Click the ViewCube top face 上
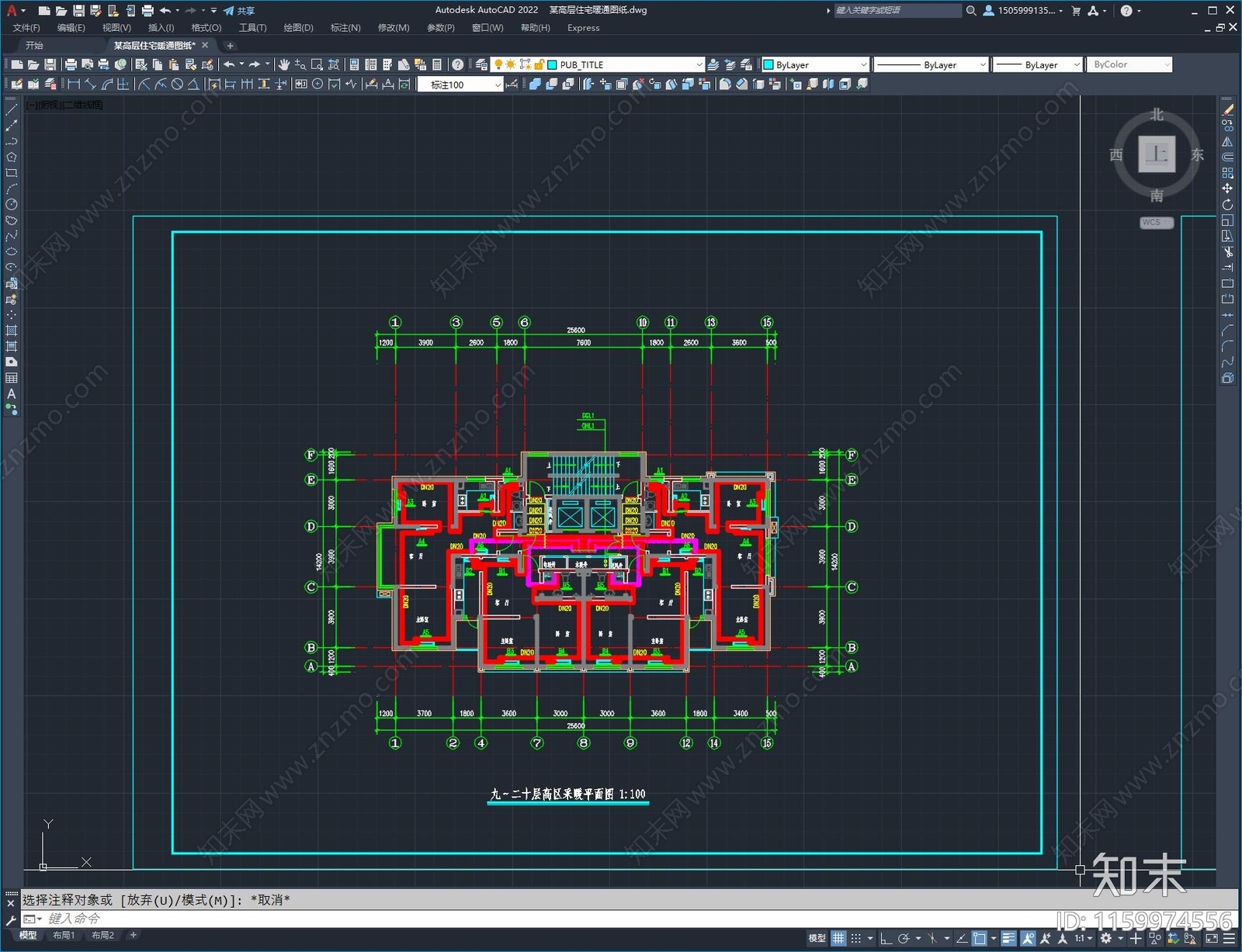Screen dimensions: 1242x952 (x=1157, y=154)
